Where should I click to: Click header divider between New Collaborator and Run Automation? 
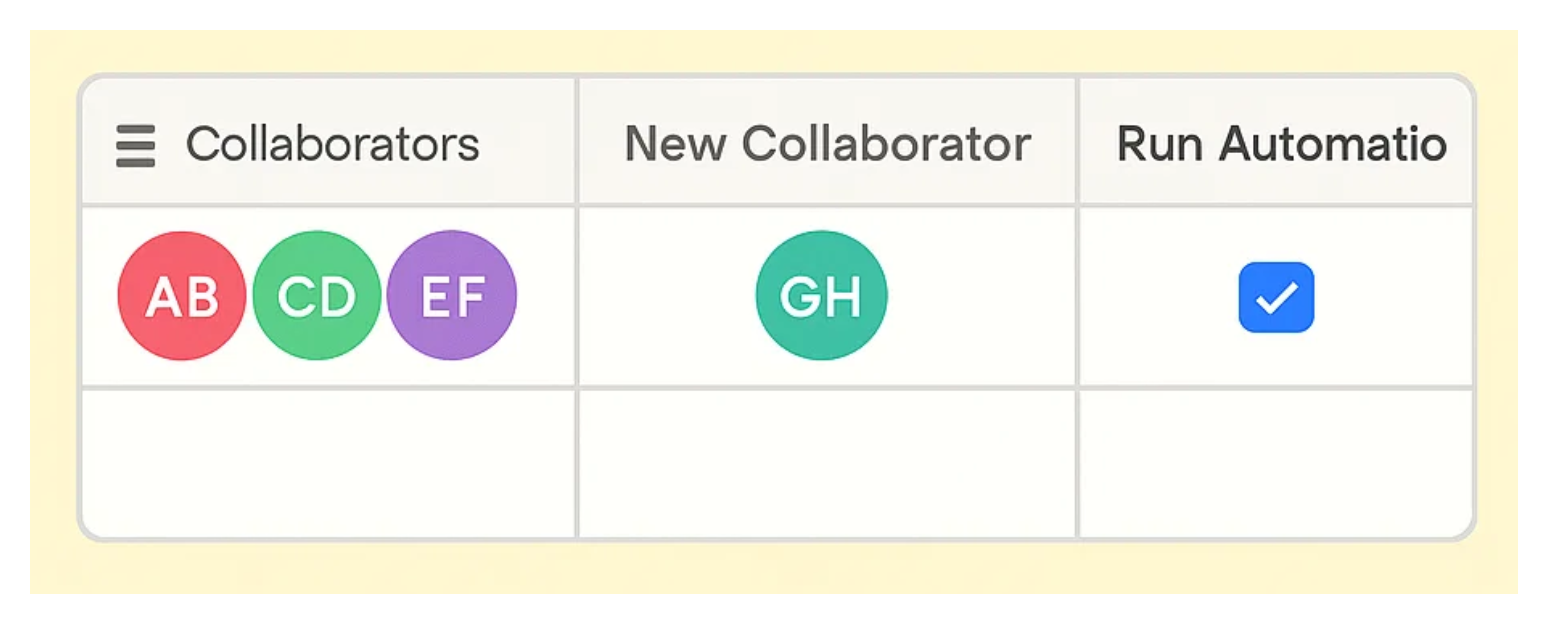[x=1077, y=142]
